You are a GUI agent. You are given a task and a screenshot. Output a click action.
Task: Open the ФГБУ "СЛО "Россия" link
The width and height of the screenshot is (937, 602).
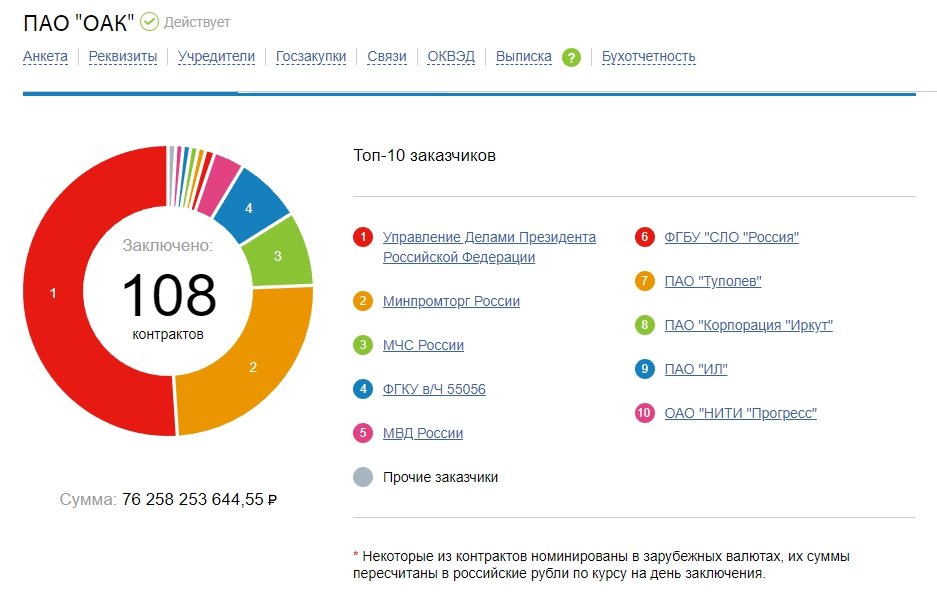[731, 237]
